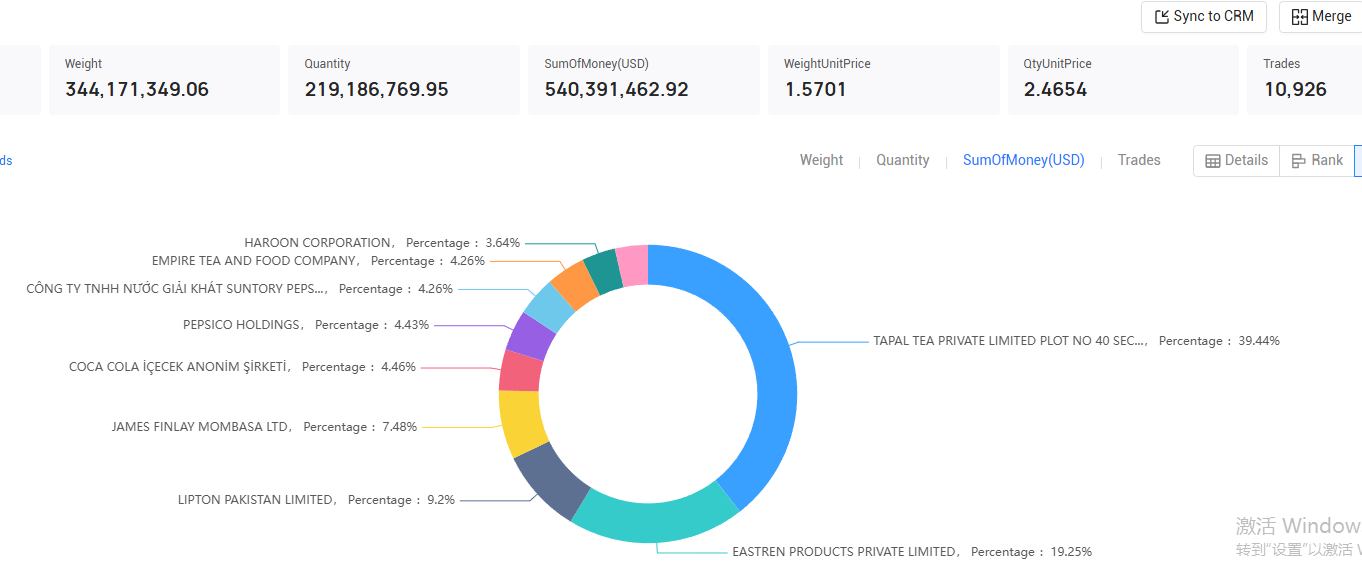
Task: Click the Details table icon
Action: point(1213,161)
